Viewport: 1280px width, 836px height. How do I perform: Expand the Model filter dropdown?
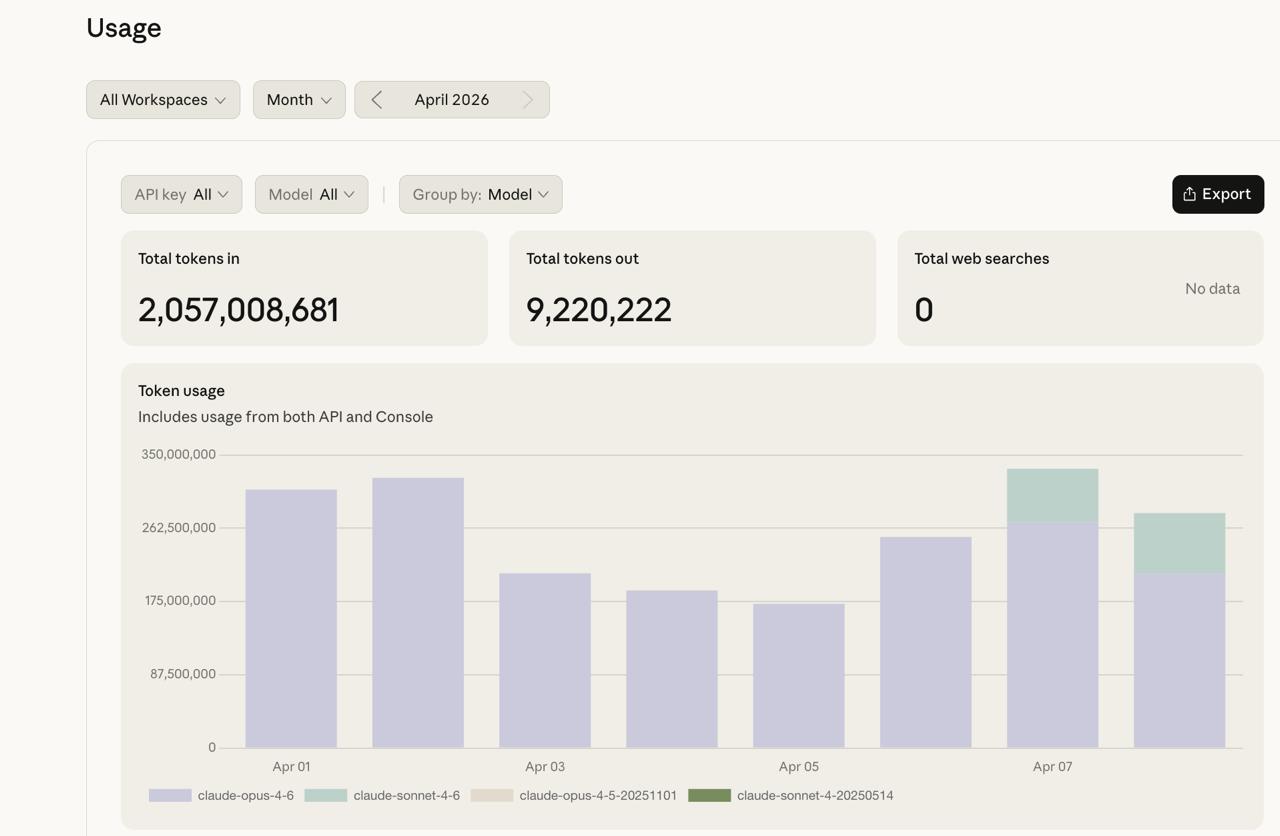[311, 194]
